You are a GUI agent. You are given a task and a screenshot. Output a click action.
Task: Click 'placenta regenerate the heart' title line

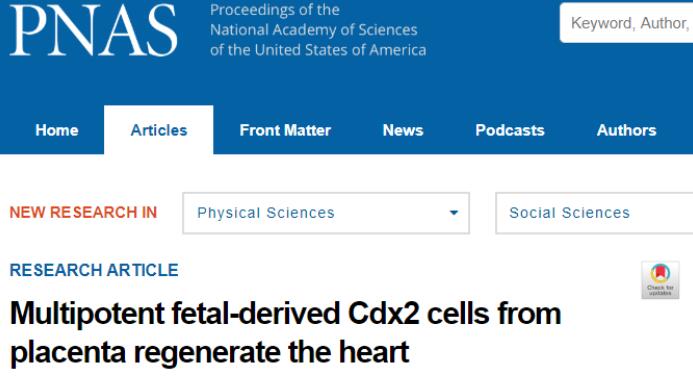209,352
